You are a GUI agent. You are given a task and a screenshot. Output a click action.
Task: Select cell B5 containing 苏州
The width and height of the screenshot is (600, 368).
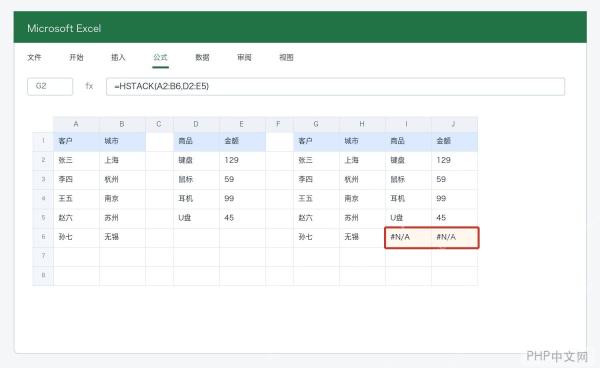point(122,218)
